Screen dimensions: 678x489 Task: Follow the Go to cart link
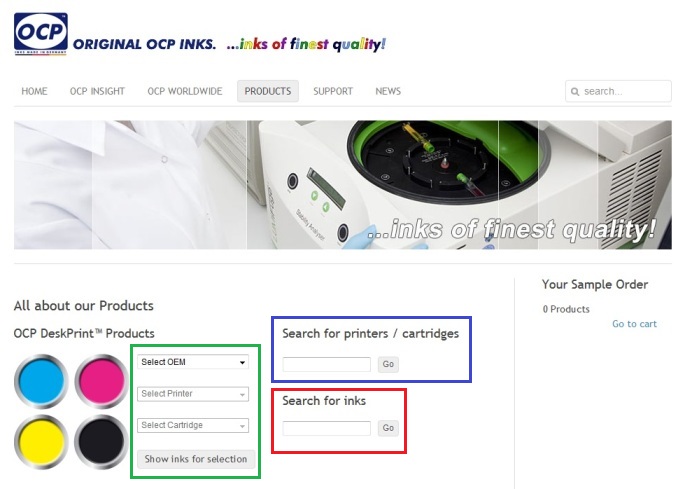pos(634,324)
